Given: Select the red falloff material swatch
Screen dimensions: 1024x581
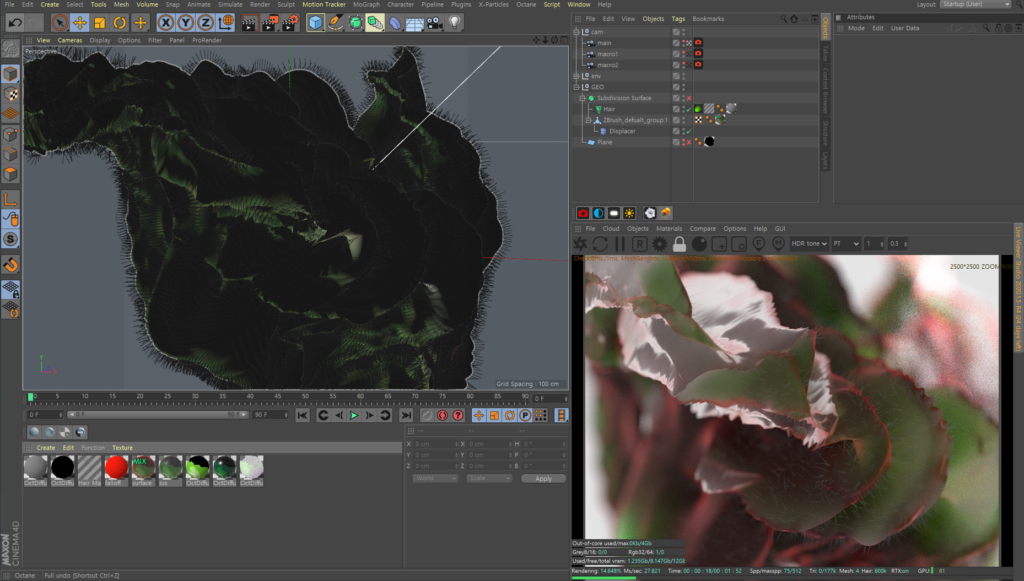Looking at the screenshot, I should [x=116, y=466].
